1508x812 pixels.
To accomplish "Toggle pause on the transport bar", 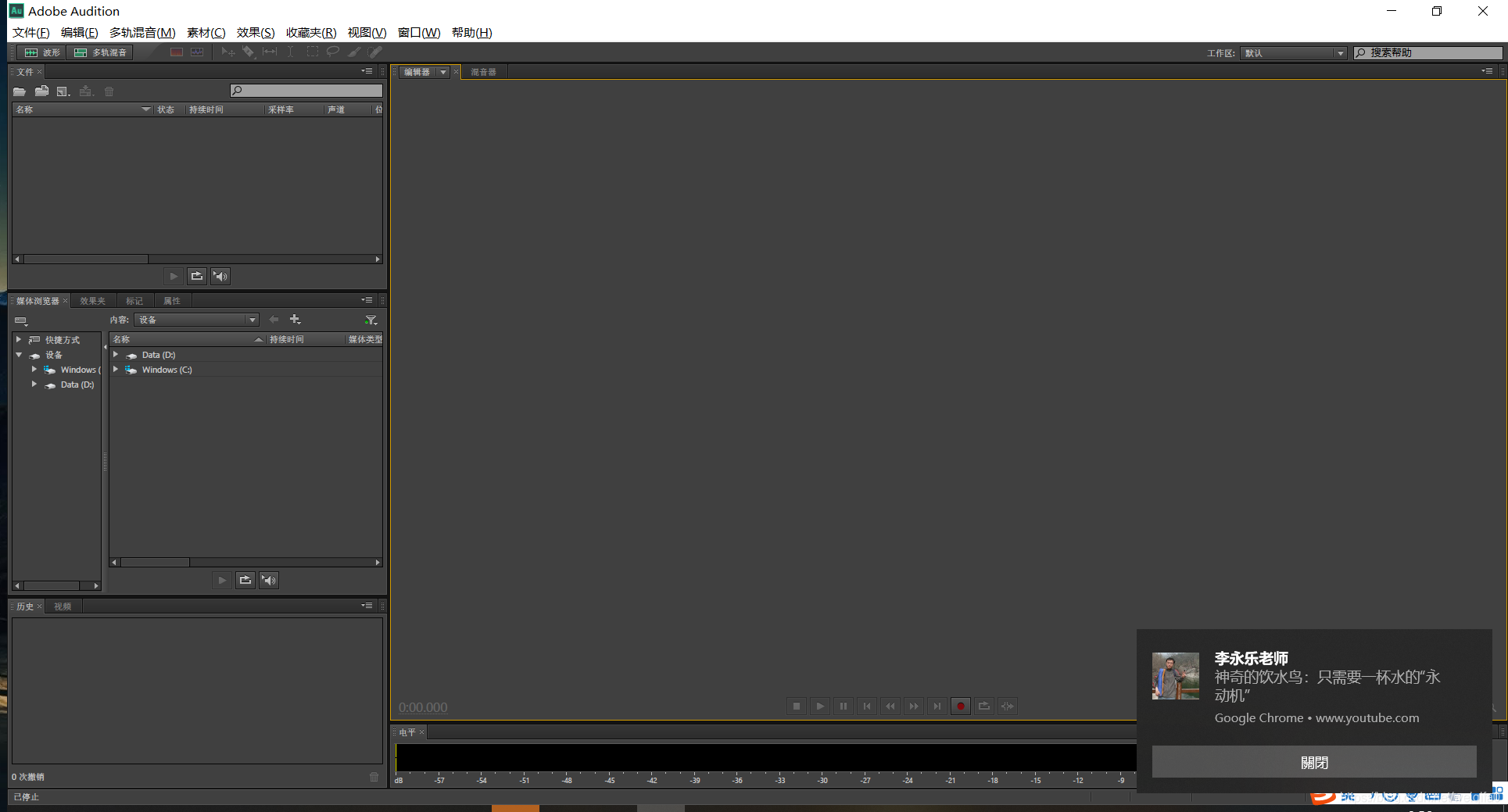I will (x=843, y=706).
